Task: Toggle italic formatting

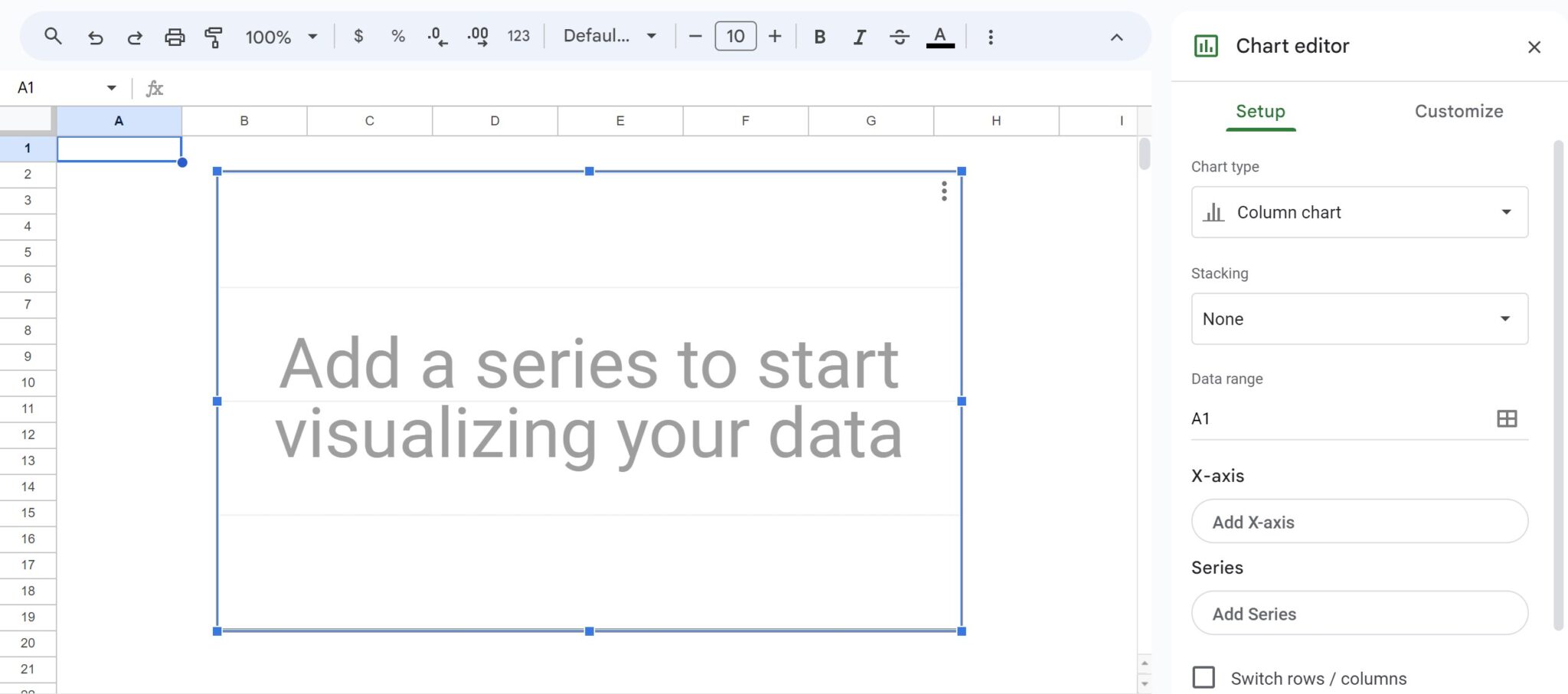Action: coord(859,36)
